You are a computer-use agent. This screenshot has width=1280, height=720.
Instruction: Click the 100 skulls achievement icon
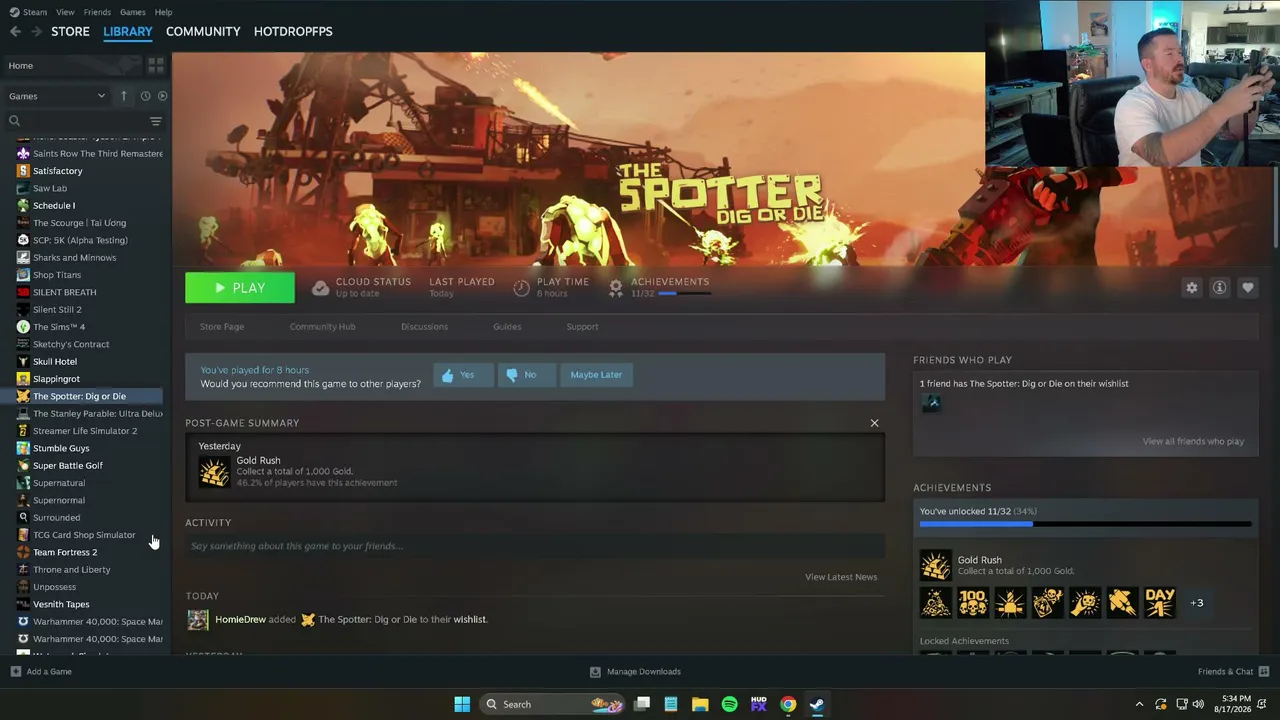[973, 603]
